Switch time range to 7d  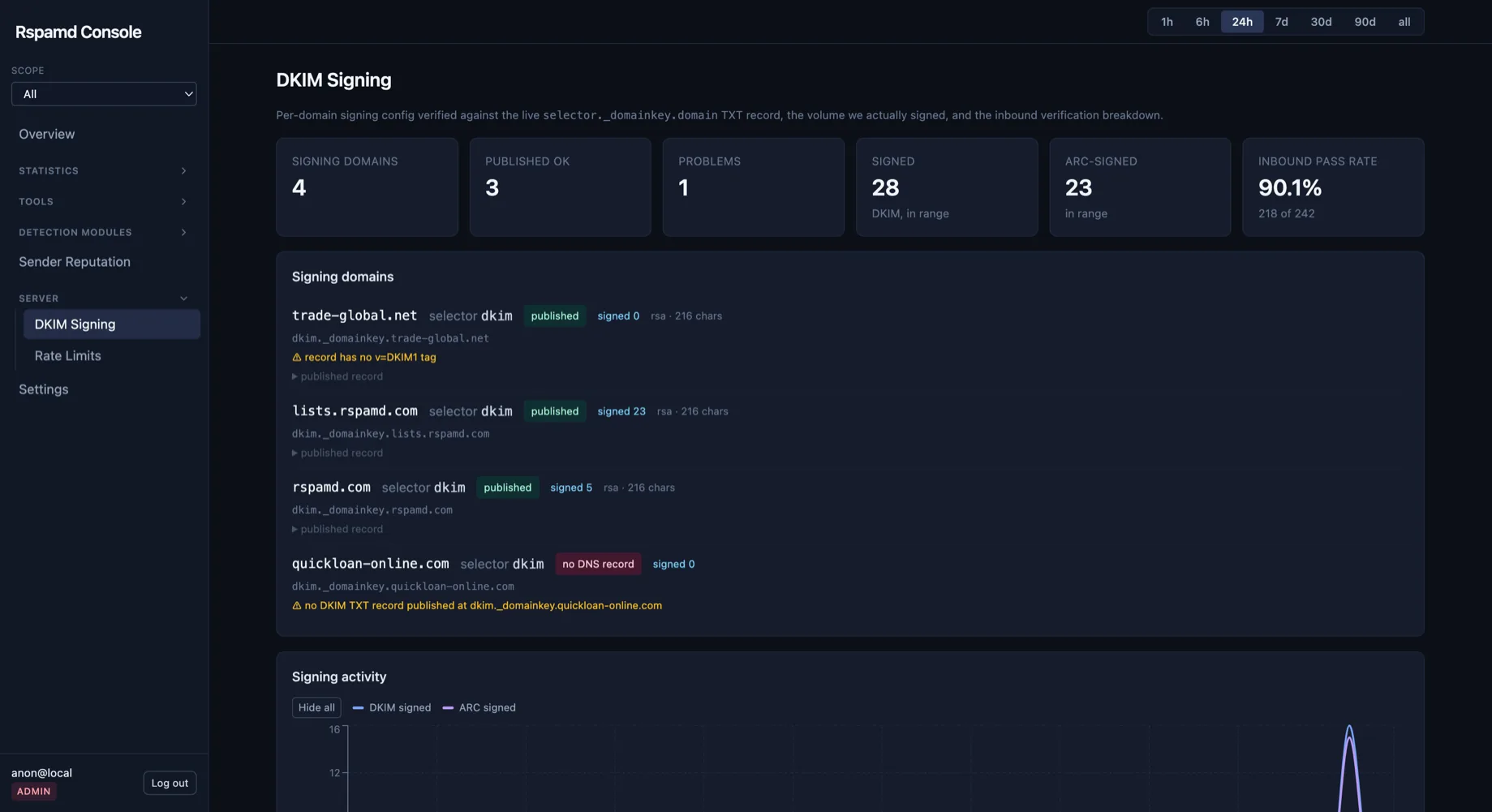pyautogui.click(x=1282, y=22)
